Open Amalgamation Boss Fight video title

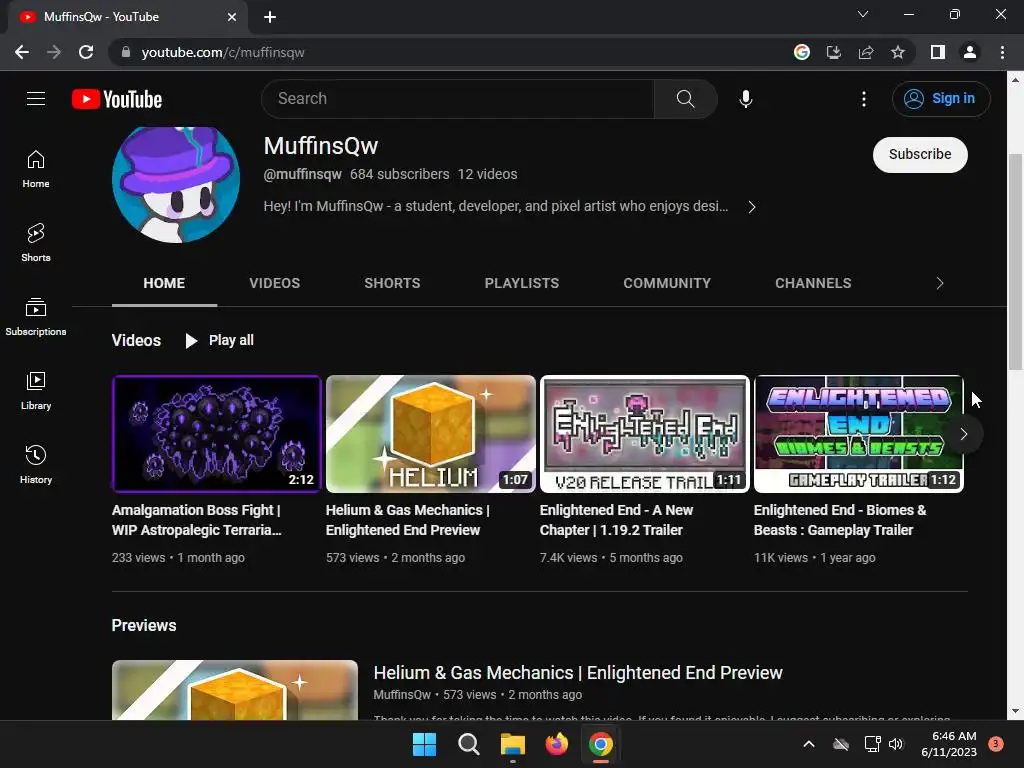coord(197,520)
